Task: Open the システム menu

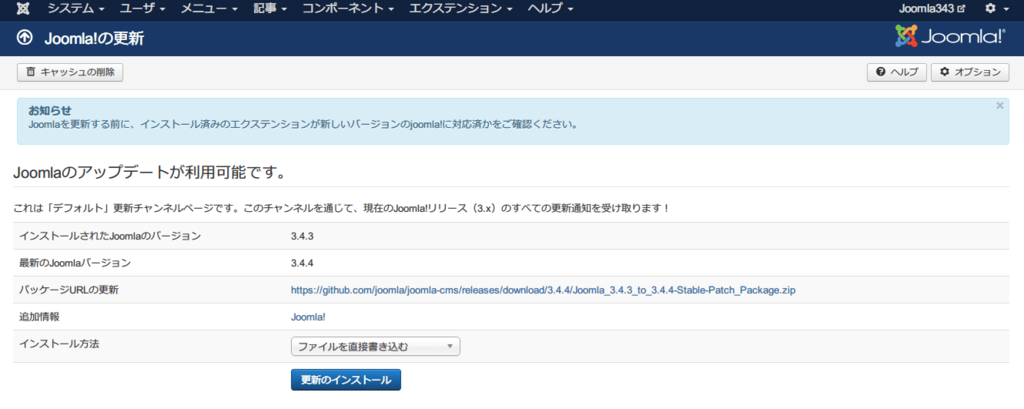Action: tap(76, 9)
